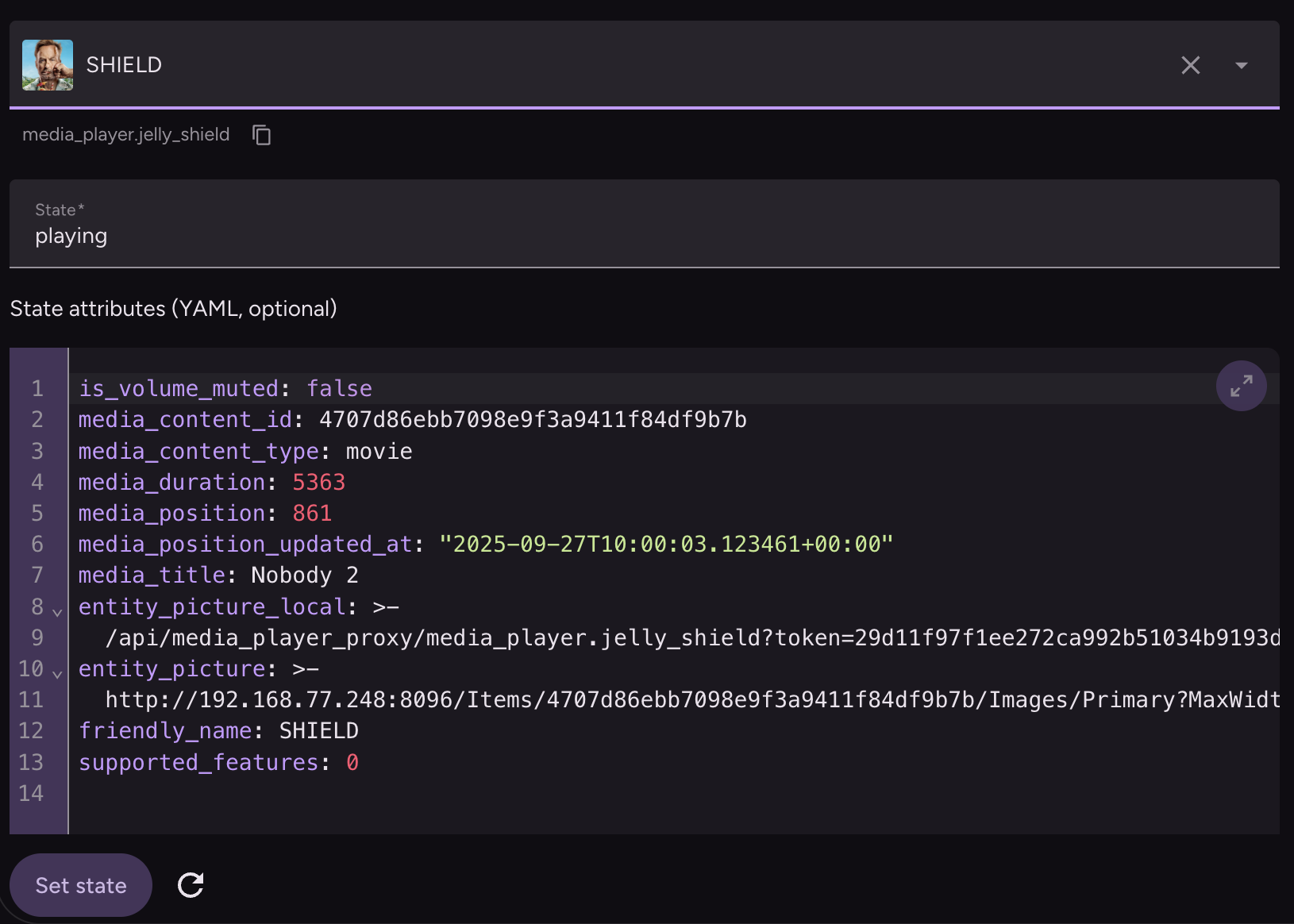Screen dimensions: 1294x924
Task: Clear the SHIELD entity selection
Action: [1190, 65]
